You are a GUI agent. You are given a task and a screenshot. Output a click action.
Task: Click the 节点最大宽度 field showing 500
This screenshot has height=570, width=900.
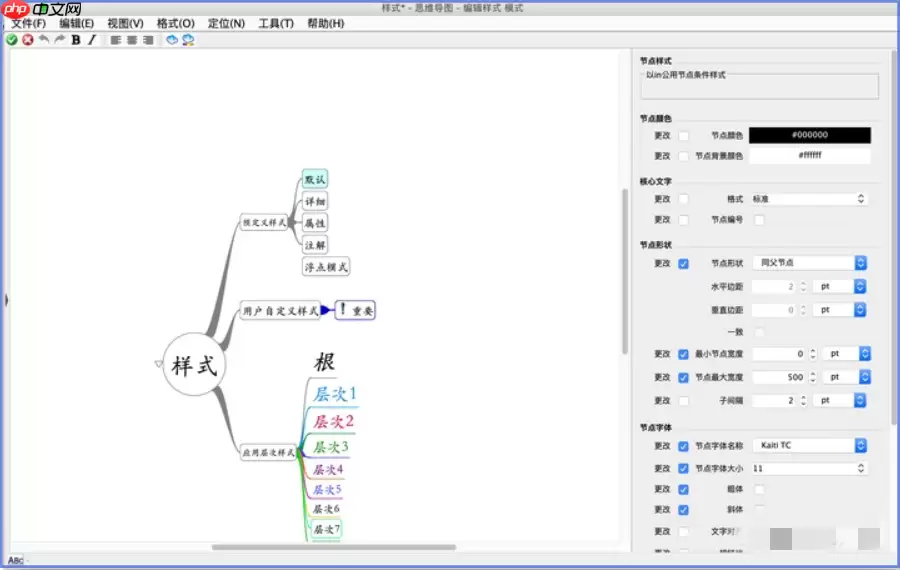pyautogui.click(x=778, y=377)
